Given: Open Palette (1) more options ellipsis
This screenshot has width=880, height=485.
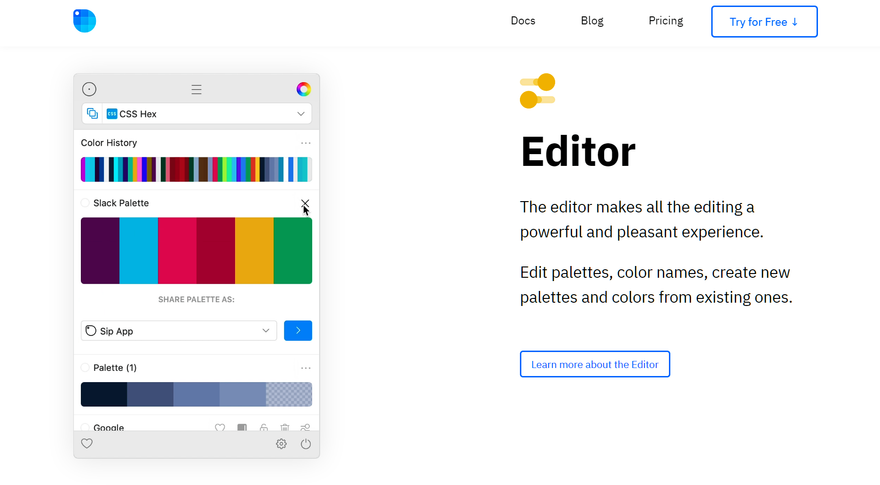Looking at the screenshot, I should (x=306, y=368).
